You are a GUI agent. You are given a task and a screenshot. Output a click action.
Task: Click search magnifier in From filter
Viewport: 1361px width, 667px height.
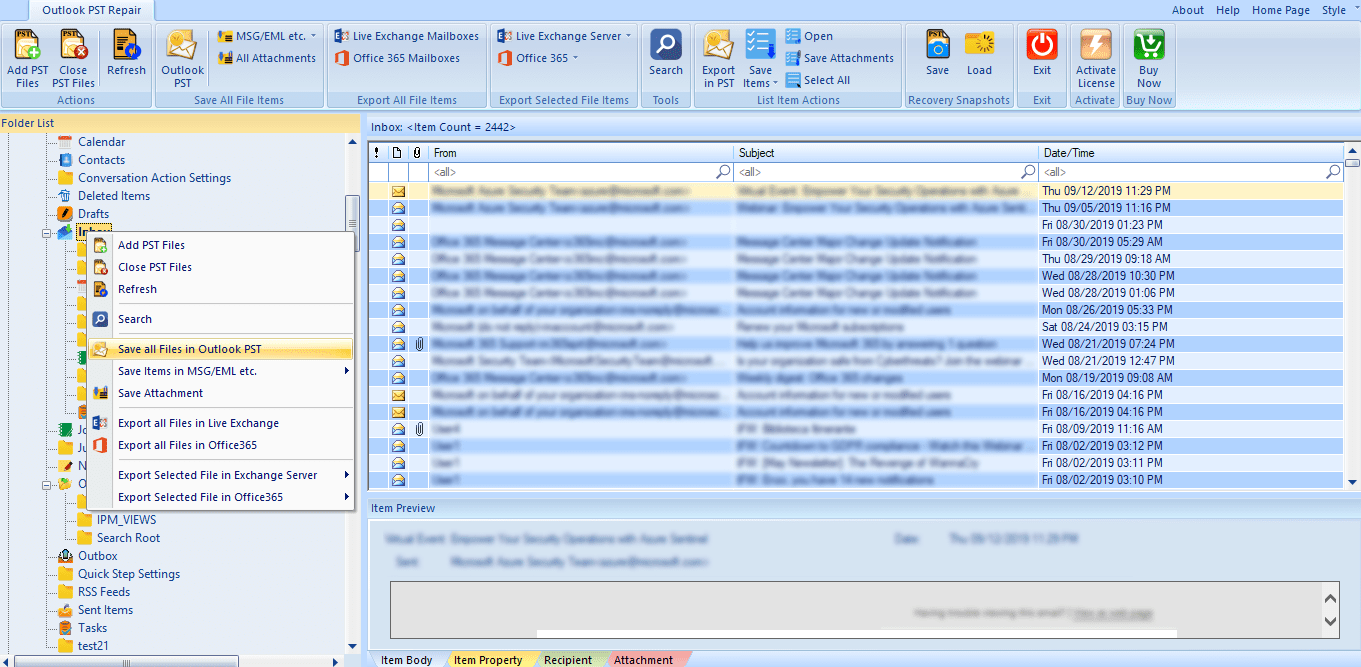tap(725, 172)
